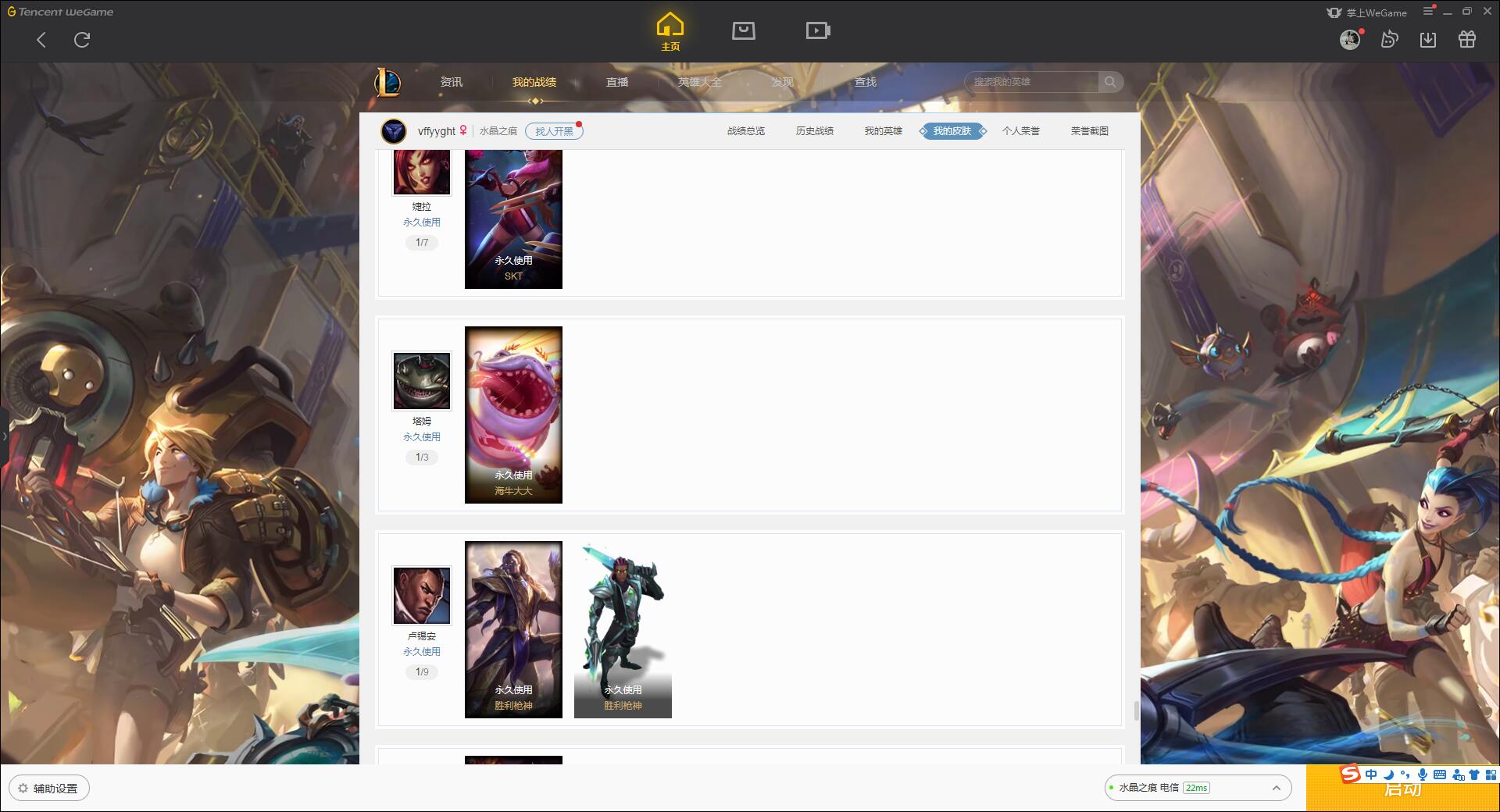Click the search magnifier icon
Viewport: 1500px width, 812px height.
point(1110,82)
